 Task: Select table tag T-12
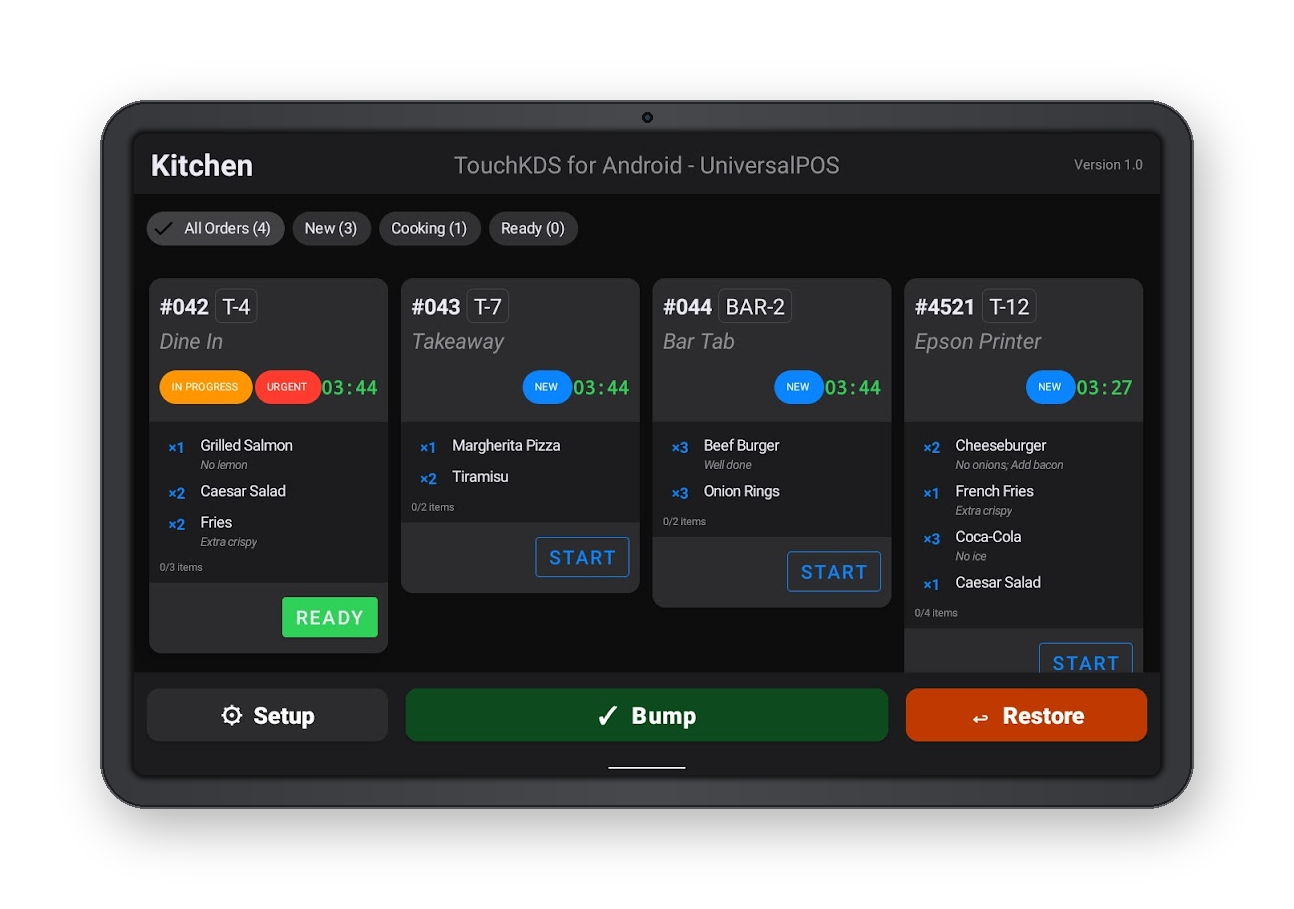1009,307
